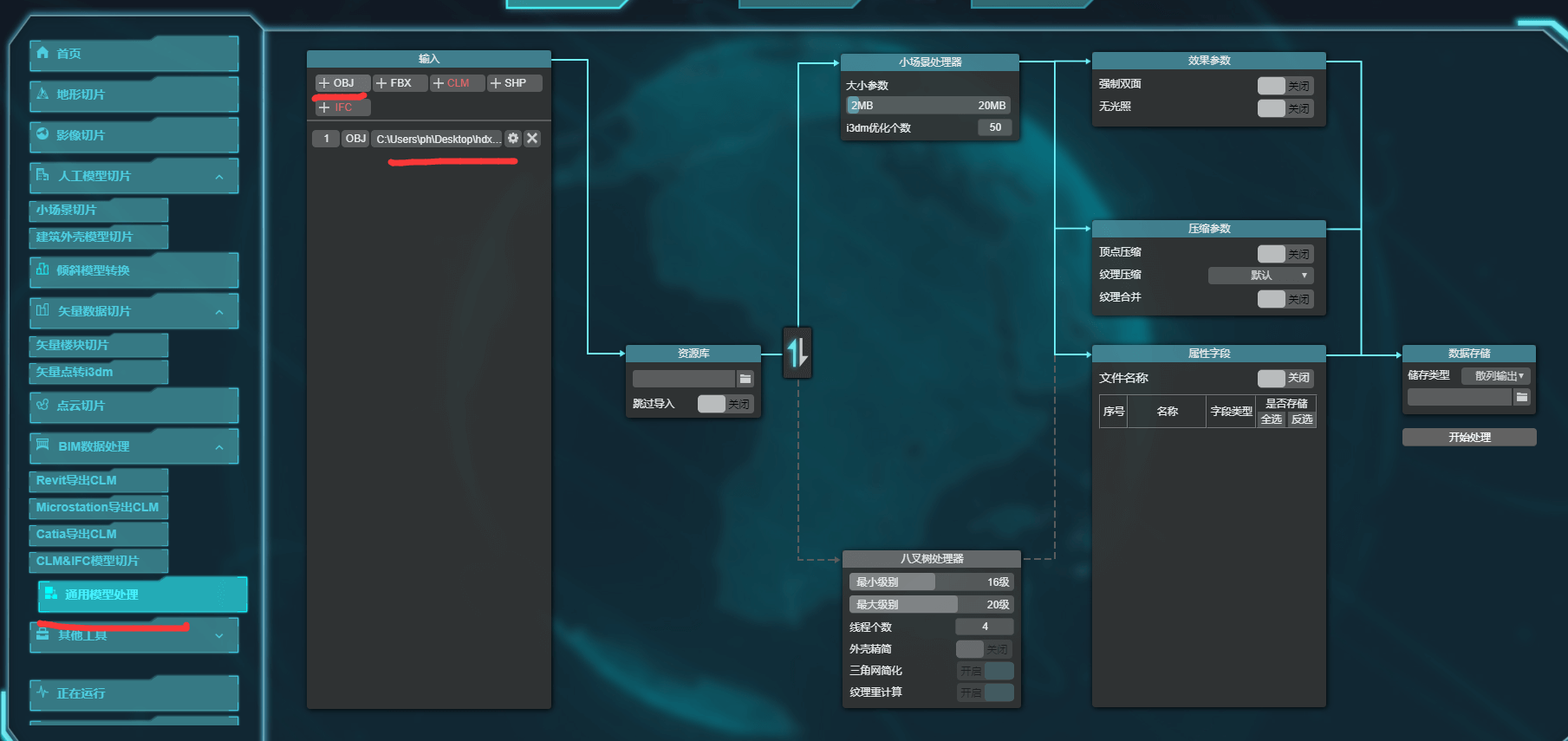The width and height of the screenshot is (1568, 741).
Task: Enable the 顶点压缩 toggle
Action: [x=1285, y=254]
